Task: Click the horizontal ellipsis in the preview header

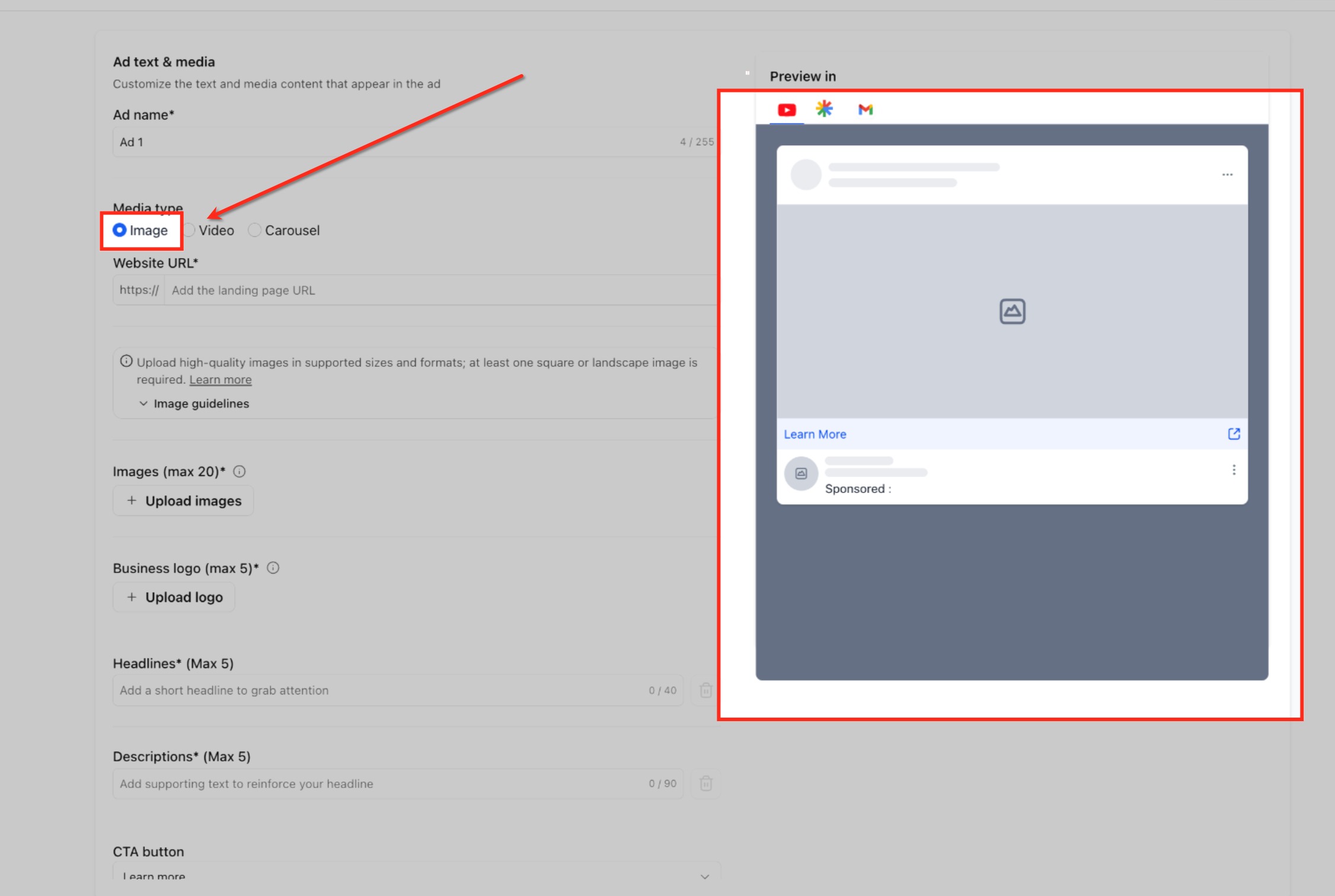Action: point(1227,174)
